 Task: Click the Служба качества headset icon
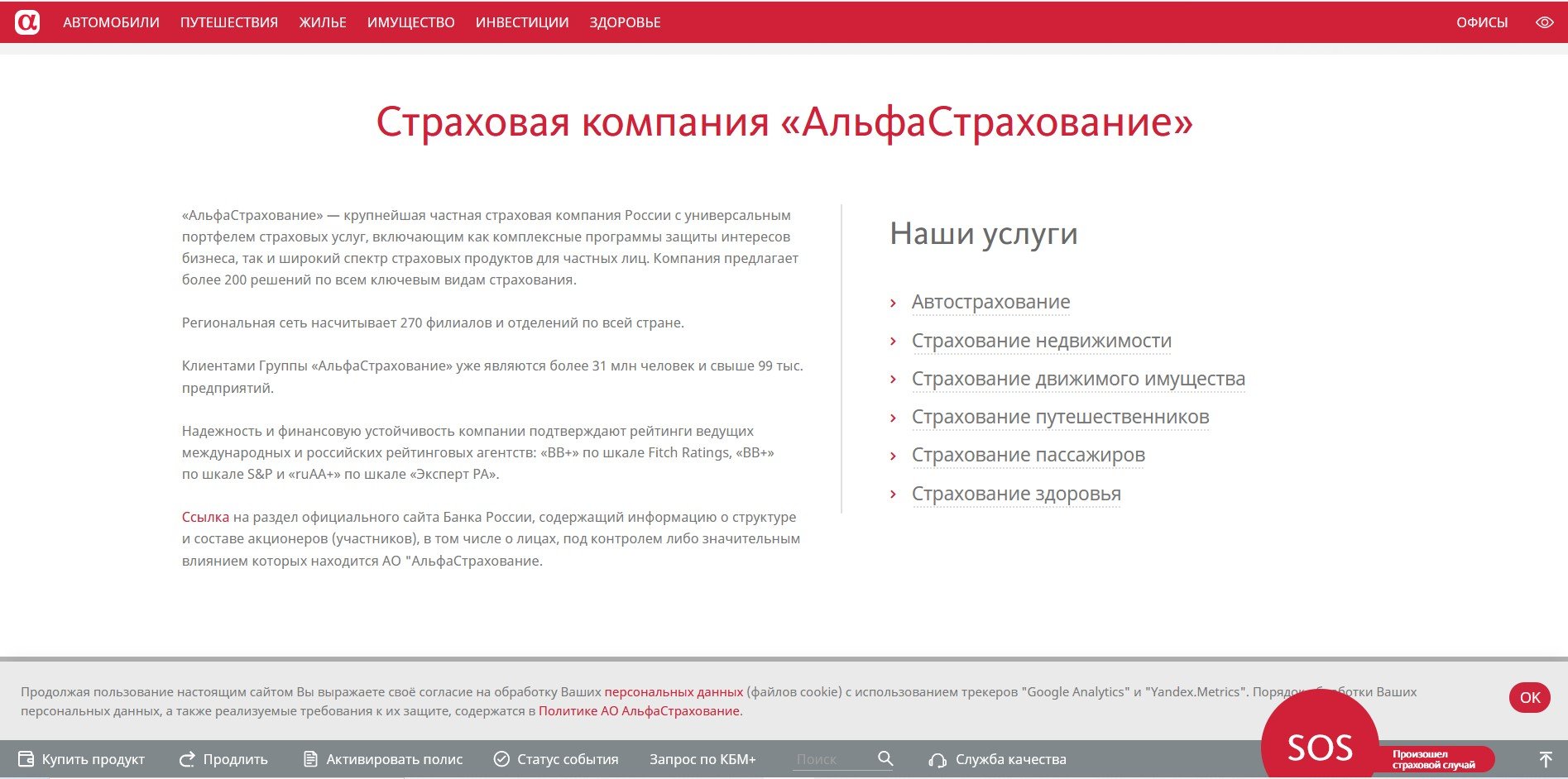point(937,760)
